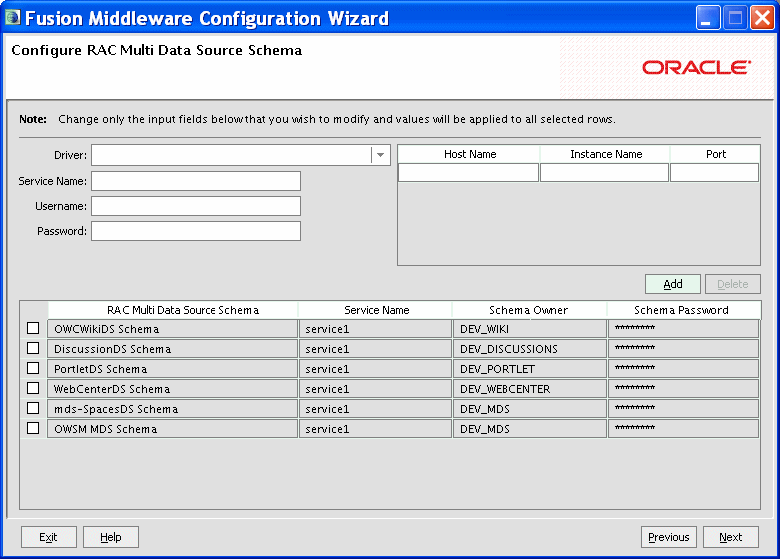Click the DEV_PORTLET schema owner cell
The height and width of the screenshot is (559, 780).
click(x=529, y=369)
